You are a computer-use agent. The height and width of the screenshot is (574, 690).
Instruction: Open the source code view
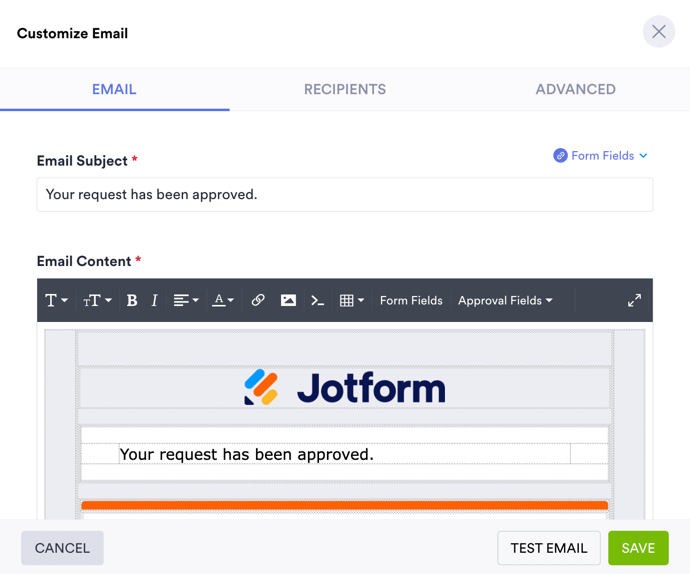coord(317,300)
